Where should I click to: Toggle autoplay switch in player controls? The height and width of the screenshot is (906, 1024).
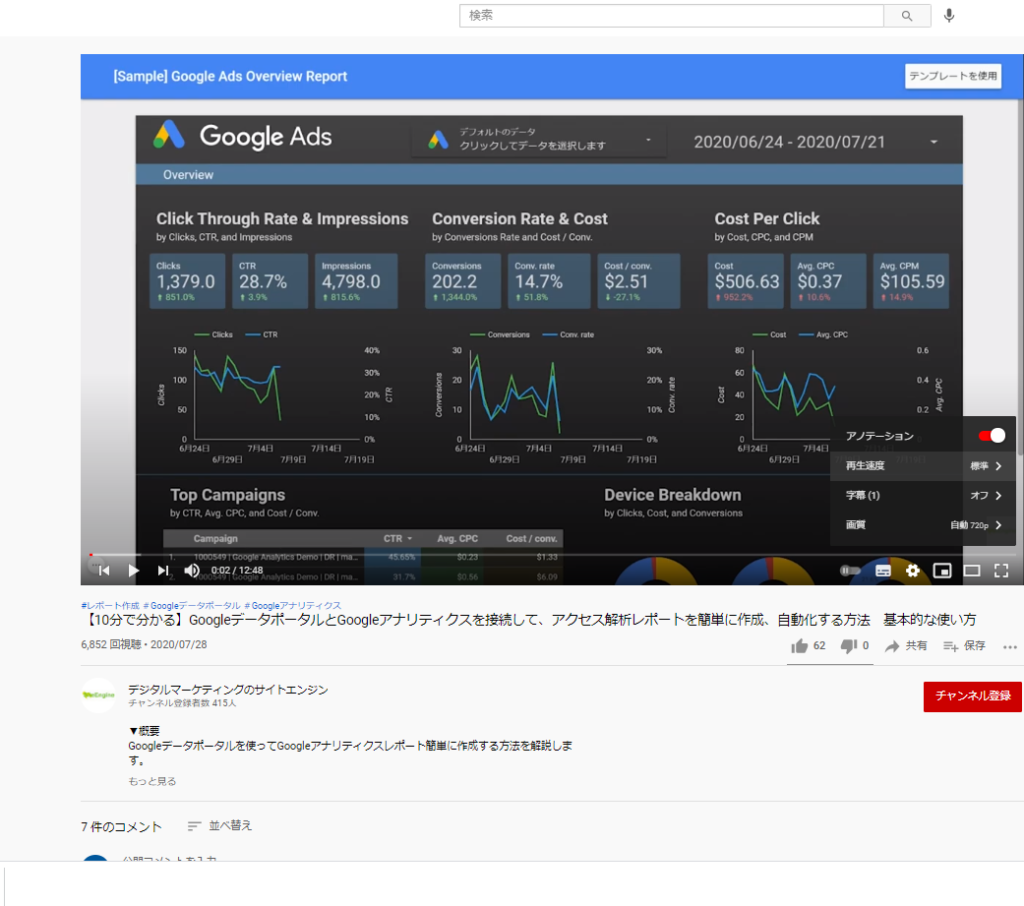click(x=850, y=570)
